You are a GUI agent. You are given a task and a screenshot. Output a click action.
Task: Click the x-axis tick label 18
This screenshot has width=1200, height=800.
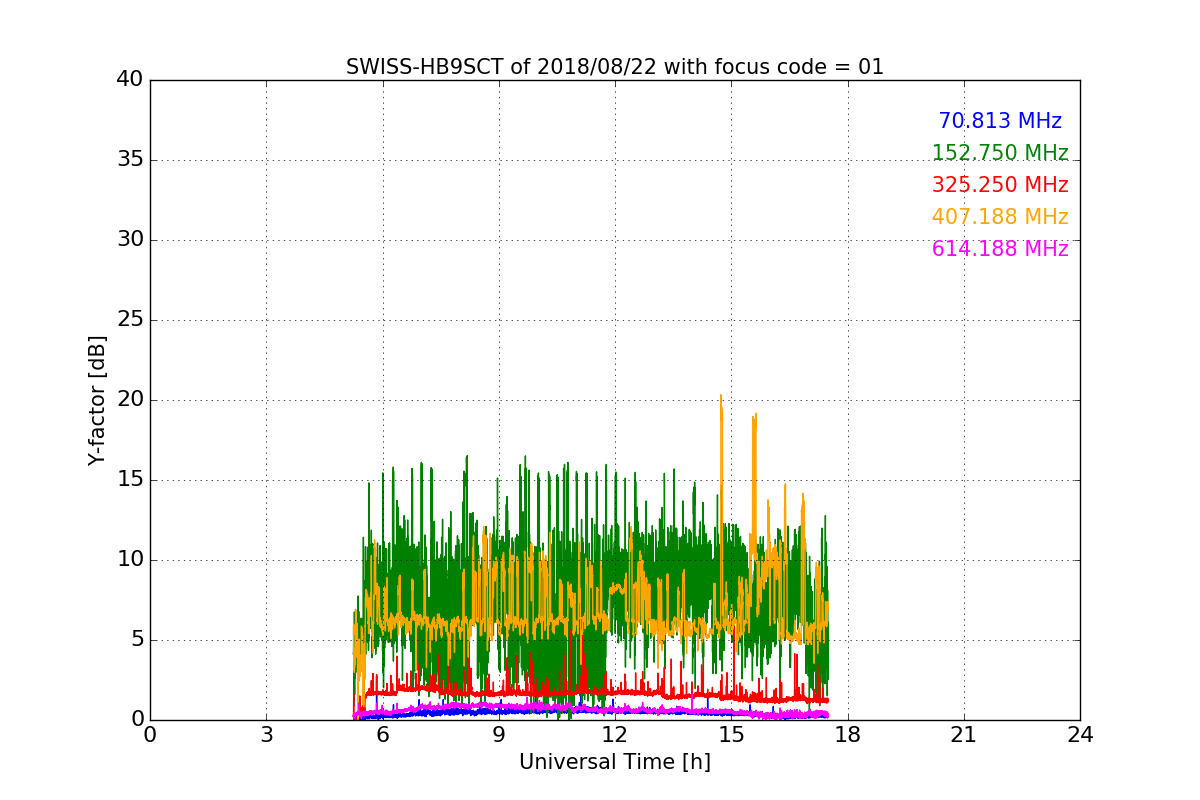pyautogui.click(x=848, y=735)
